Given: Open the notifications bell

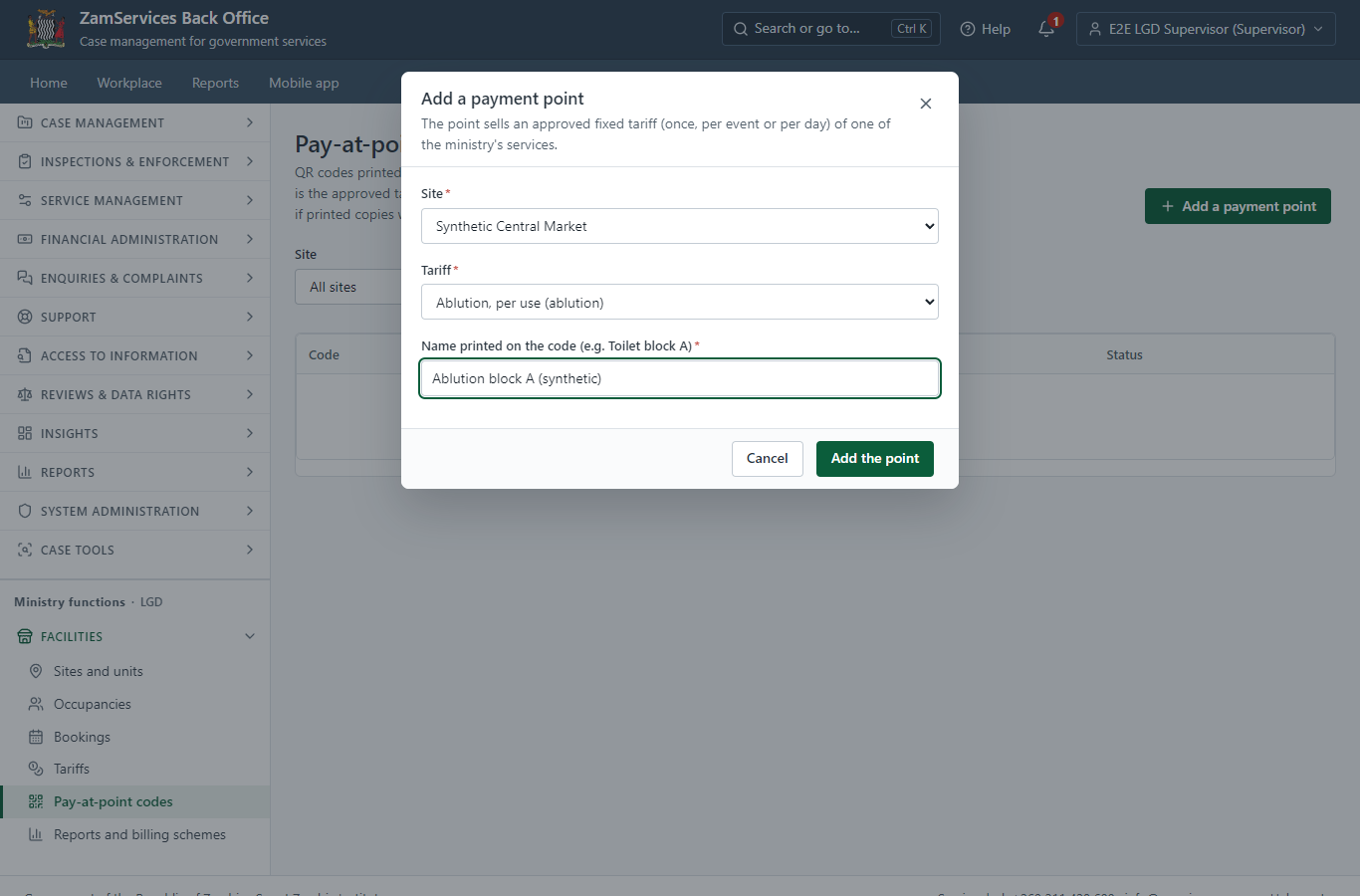Looking at the screenshot, I should [1046, 29].
